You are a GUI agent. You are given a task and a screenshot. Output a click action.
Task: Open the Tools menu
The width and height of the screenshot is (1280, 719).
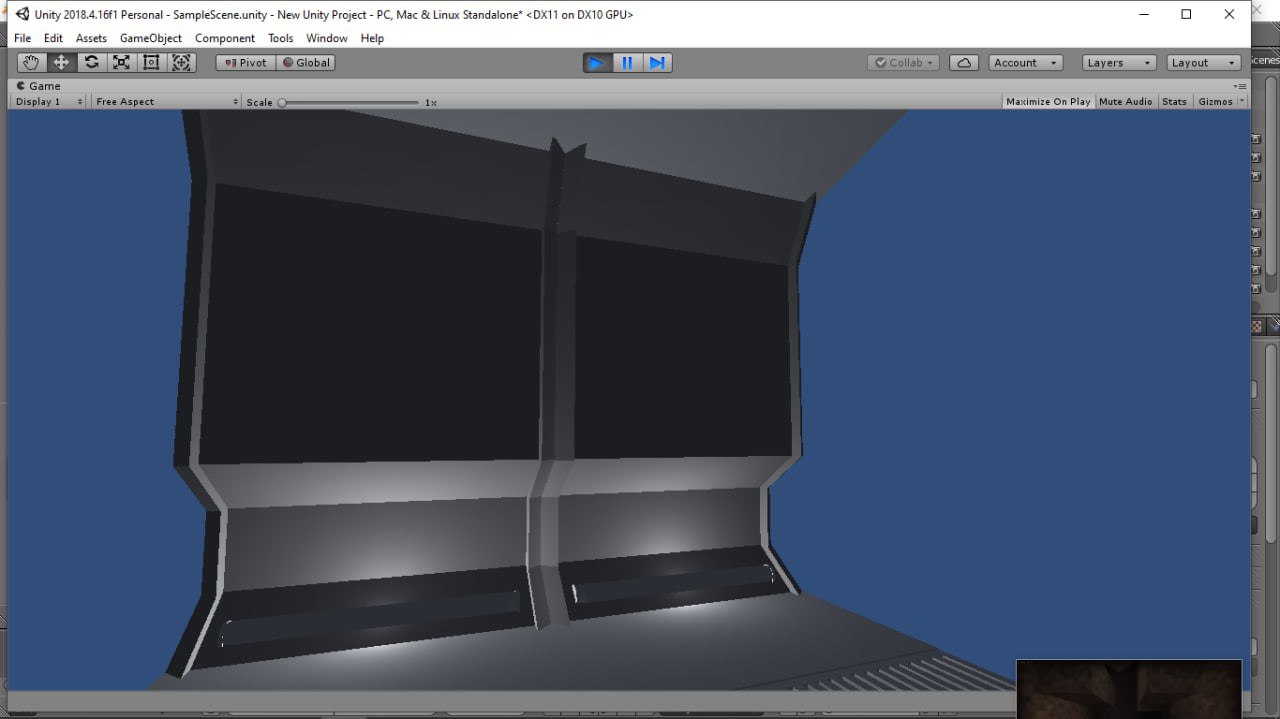pos(281,38)
